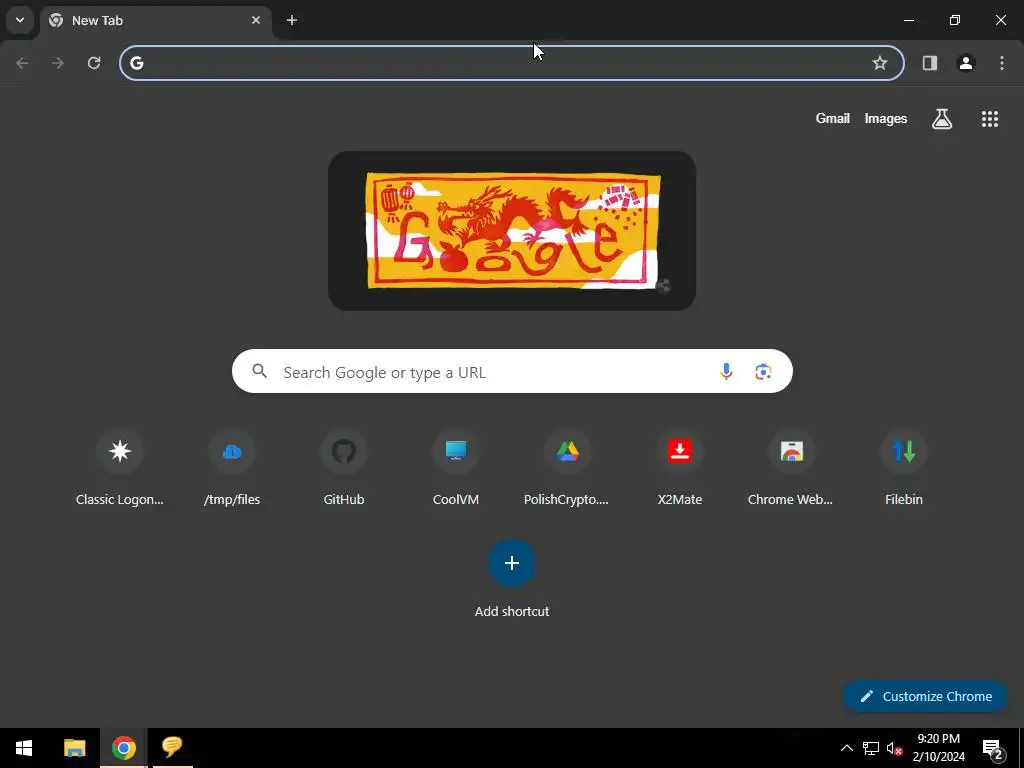The image size is (1024, 768).
Task: Open the Filebin shortcut
Action: click(904, 468)
